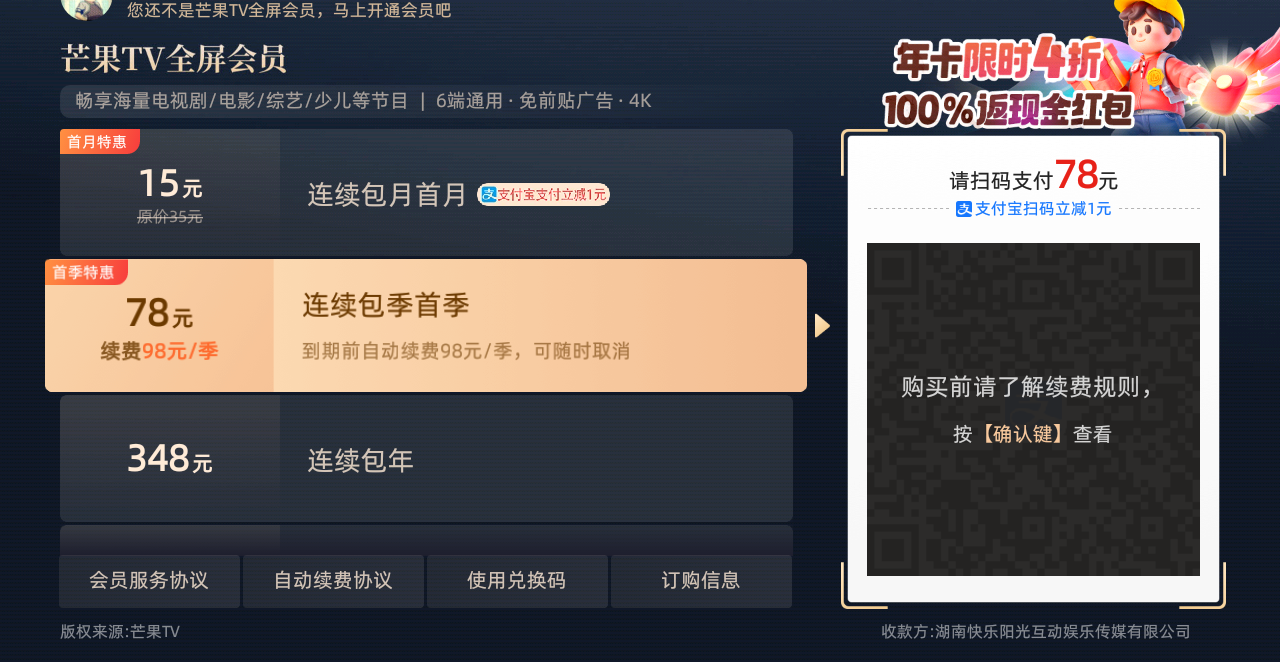Open 自动续费协议
The width and height of the screenshot is (1281, 663).
click(333, 581)
